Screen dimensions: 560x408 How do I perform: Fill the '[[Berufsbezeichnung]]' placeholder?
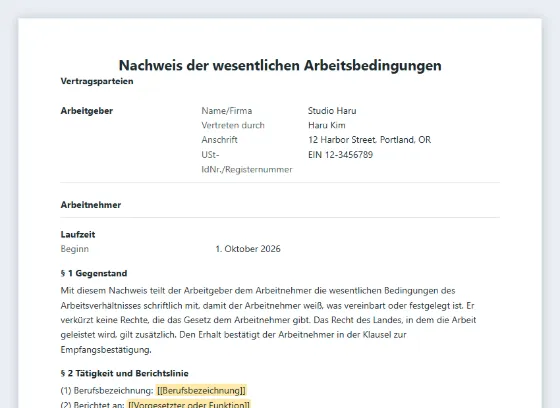click(201, 390)
